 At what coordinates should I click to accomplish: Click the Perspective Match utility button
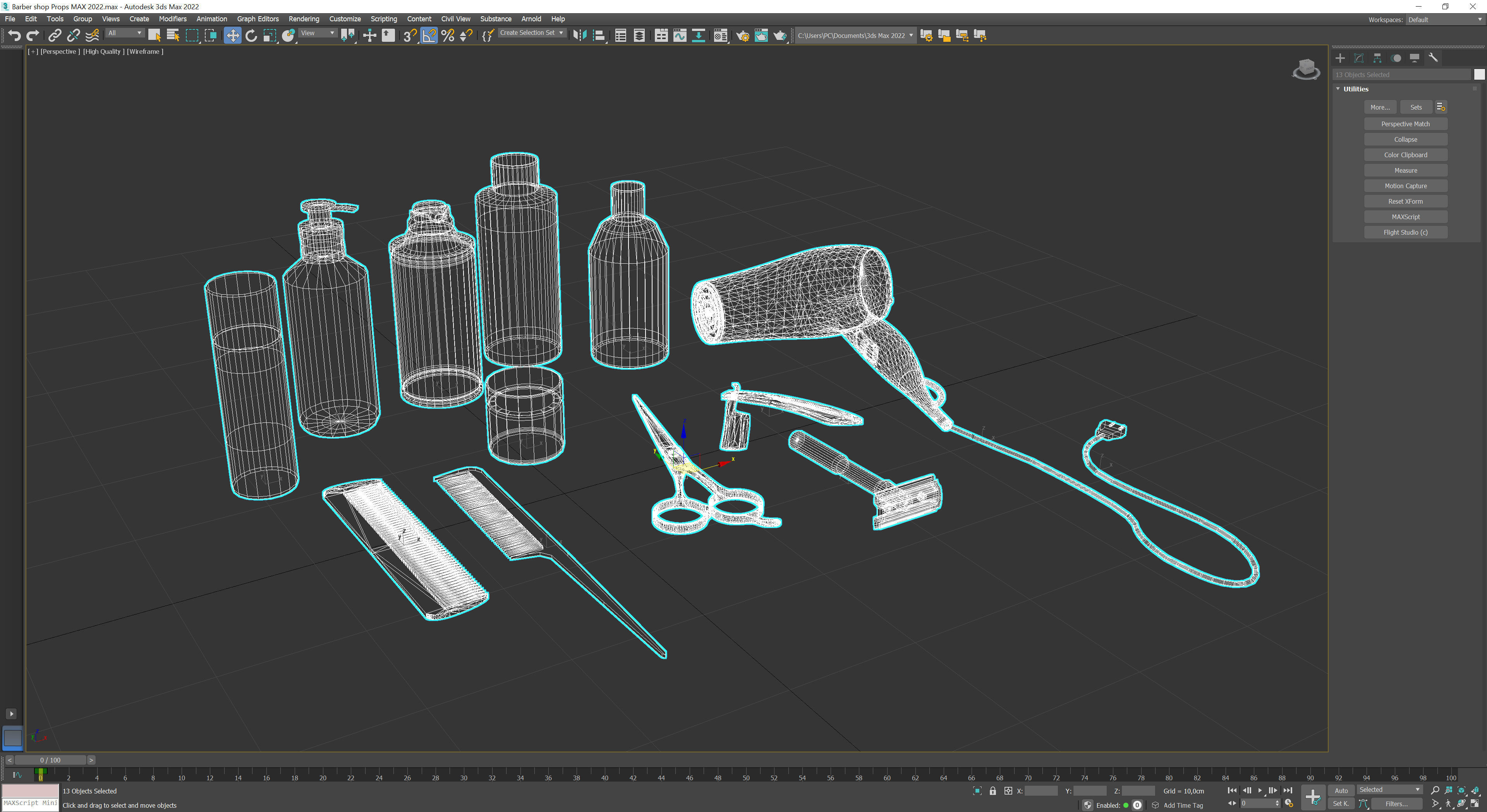[x=1405, y=124]
